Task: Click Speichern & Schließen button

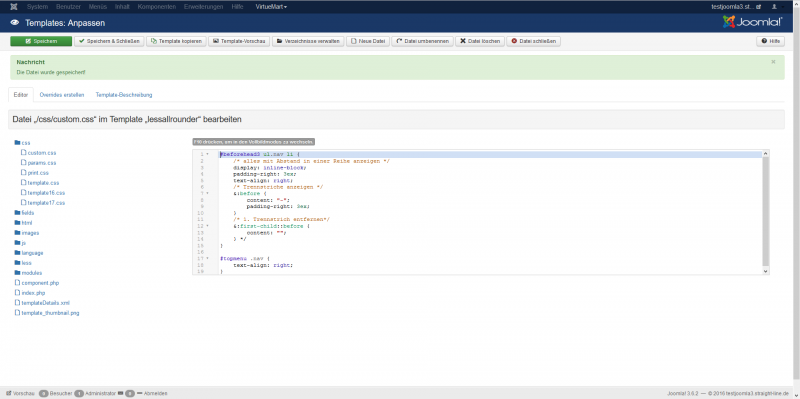Action: point(109,41)
